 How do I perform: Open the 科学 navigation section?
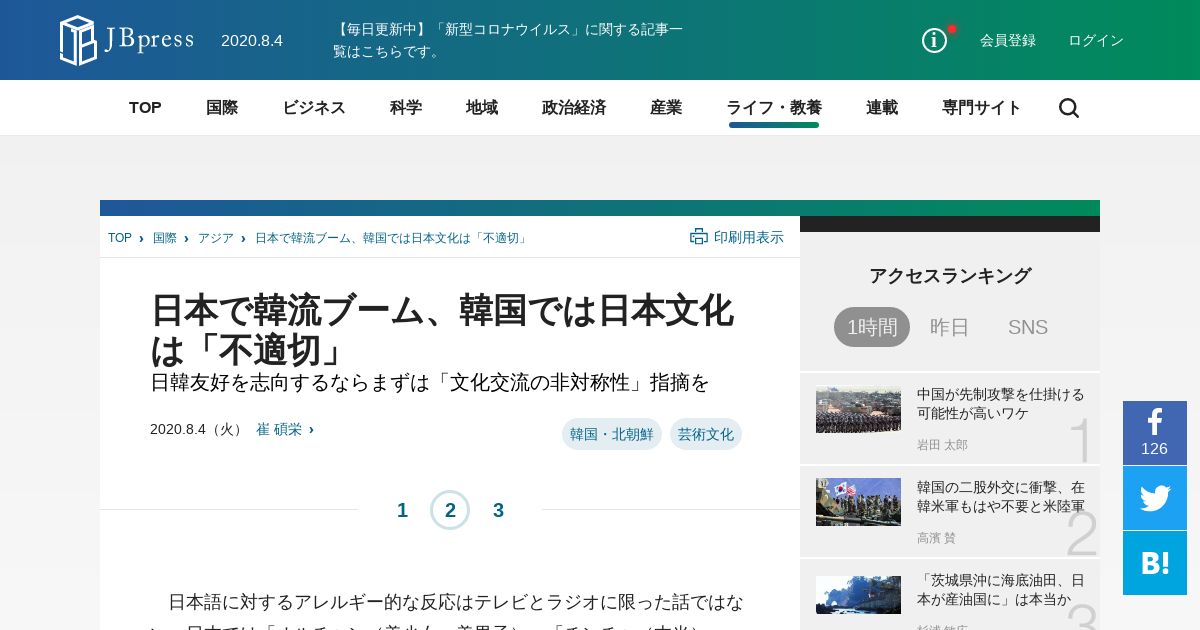(406, 108)
